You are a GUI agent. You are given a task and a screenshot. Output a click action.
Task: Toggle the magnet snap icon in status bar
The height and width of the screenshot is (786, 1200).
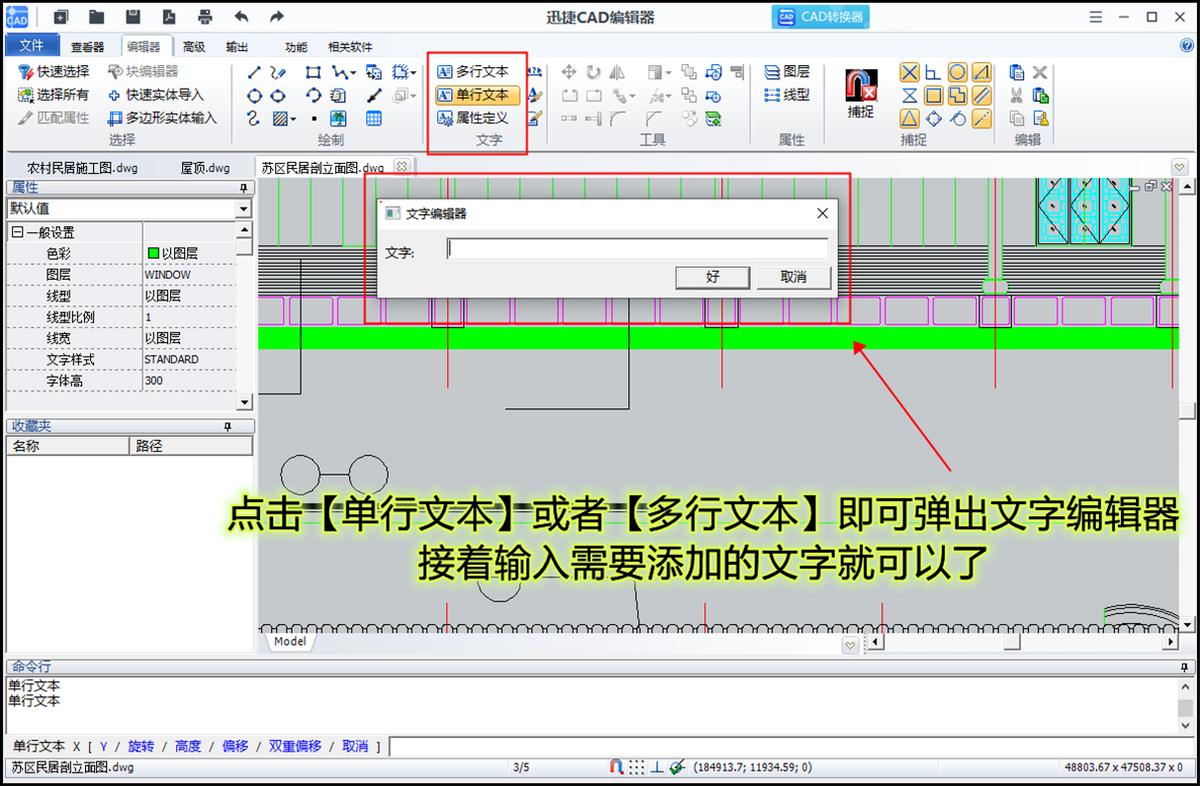point(617,768)
